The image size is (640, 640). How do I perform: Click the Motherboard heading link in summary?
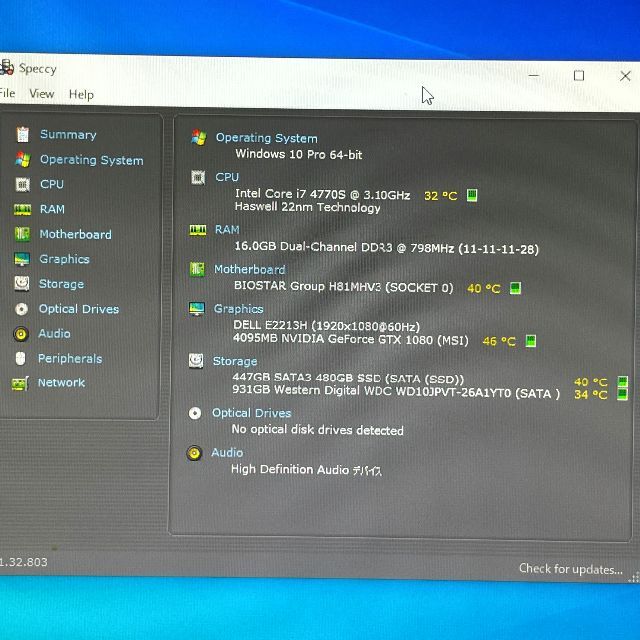coord(250,269)
